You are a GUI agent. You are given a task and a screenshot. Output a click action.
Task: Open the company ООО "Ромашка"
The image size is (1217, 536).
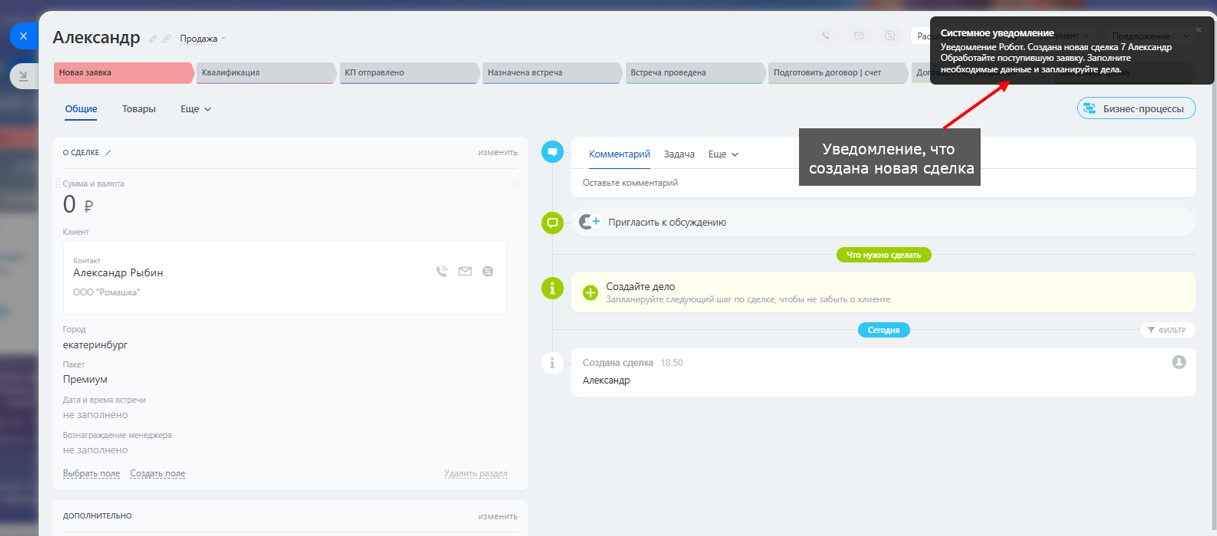pyautogui.click(x=107, y=292)
